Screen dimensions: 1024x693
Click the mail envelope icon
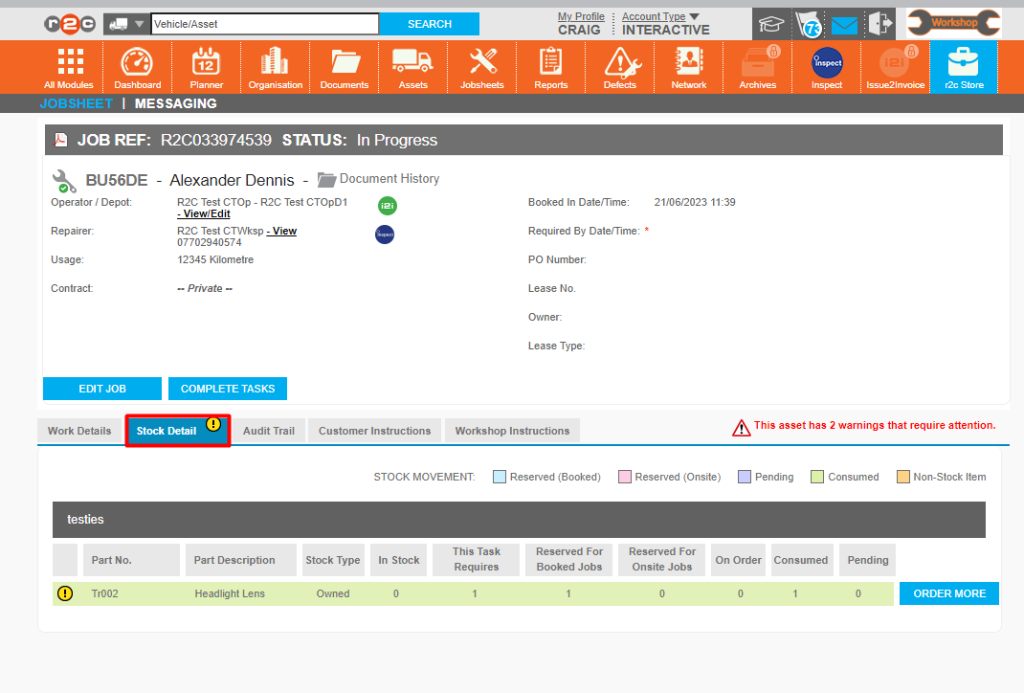(x=844, y=25)
